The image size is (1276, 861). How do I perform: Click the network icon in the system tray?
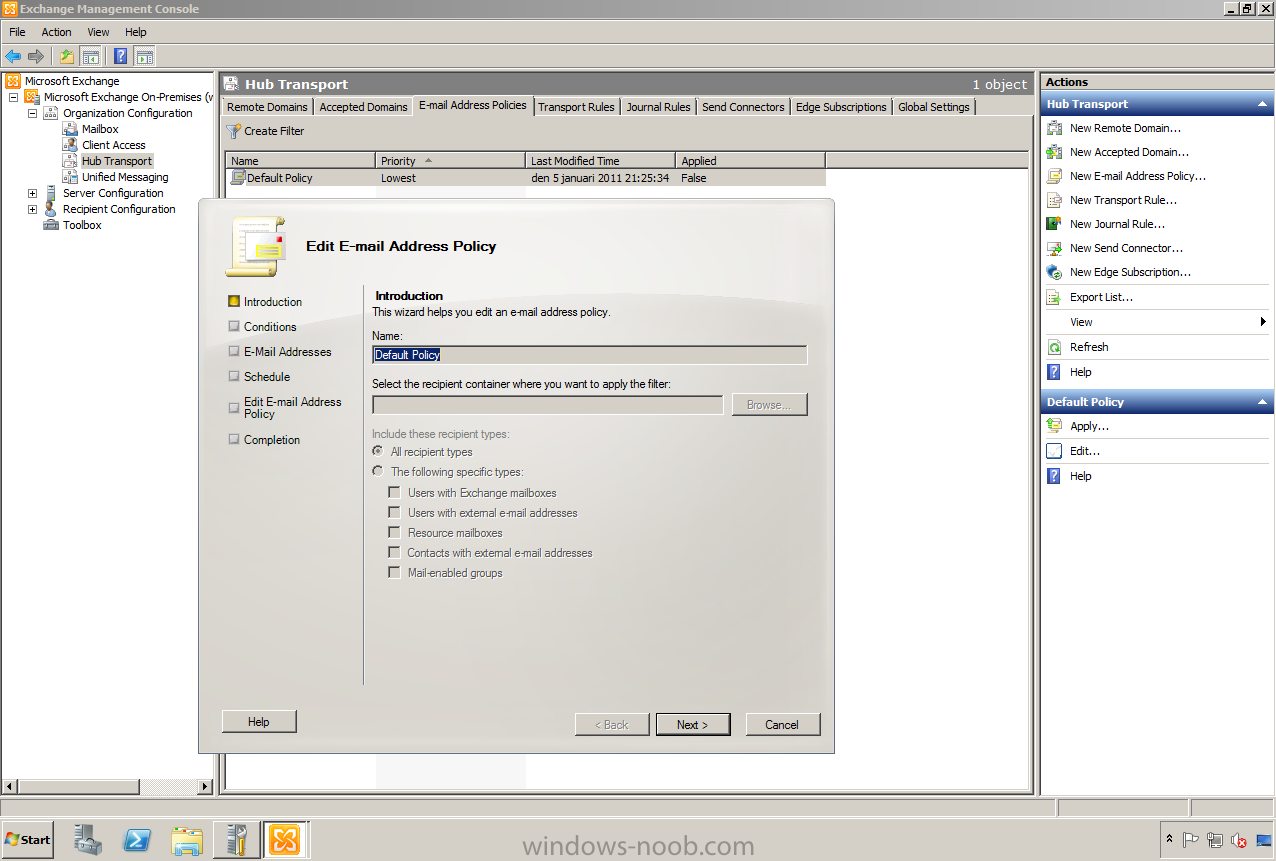pyautogui.click(x=1215, y=840)
